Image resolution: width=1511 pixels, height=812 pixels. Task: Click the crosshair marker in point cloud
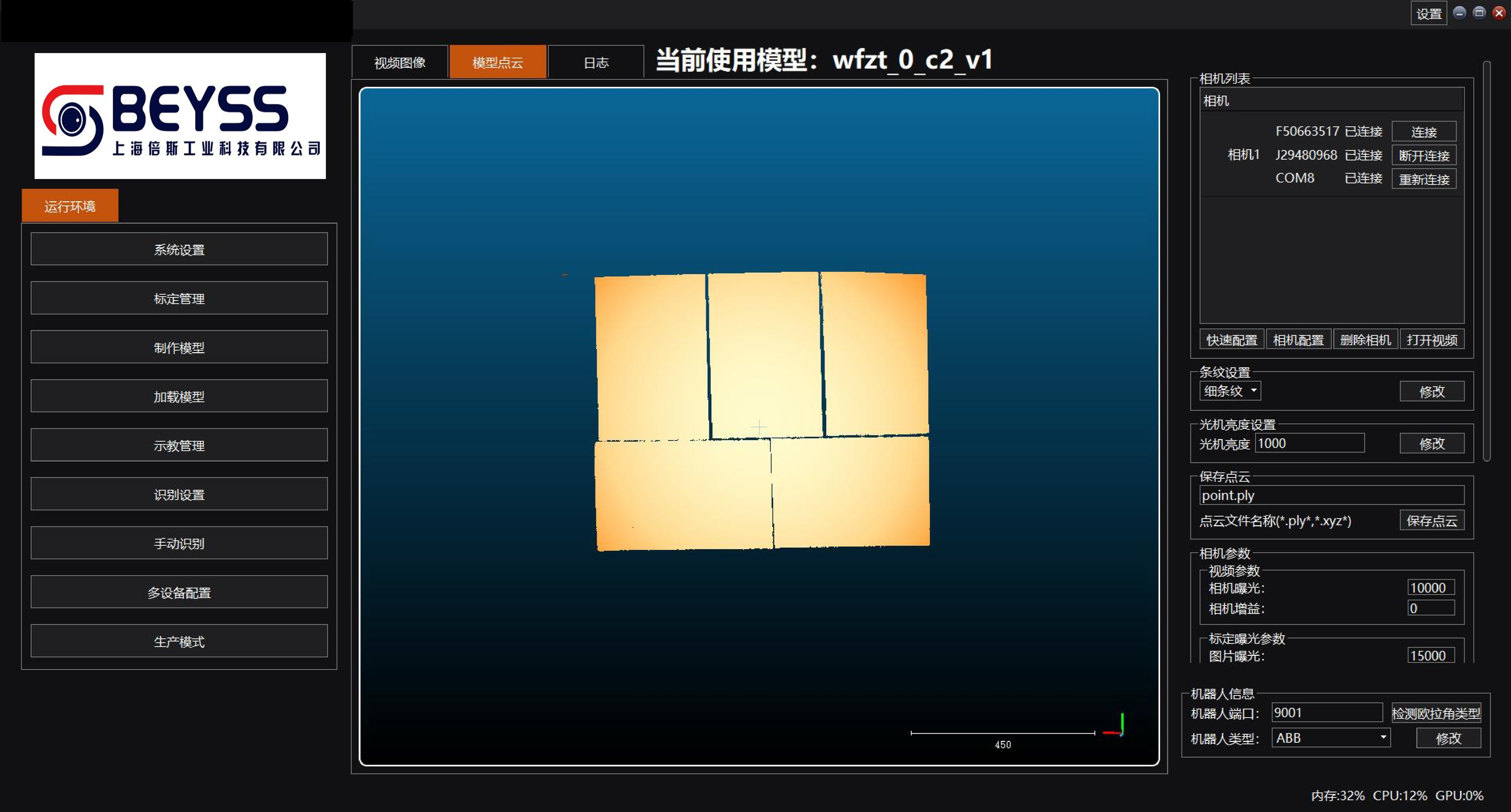point(759,427)
